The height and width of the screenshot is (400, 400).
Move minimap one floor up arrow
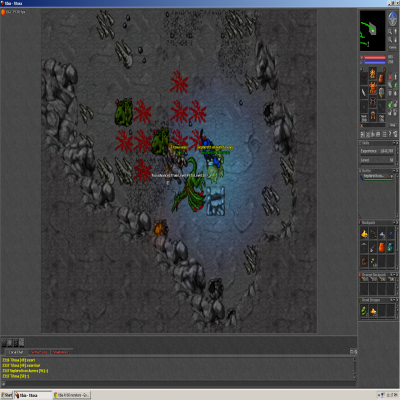[x=395, y=32]
